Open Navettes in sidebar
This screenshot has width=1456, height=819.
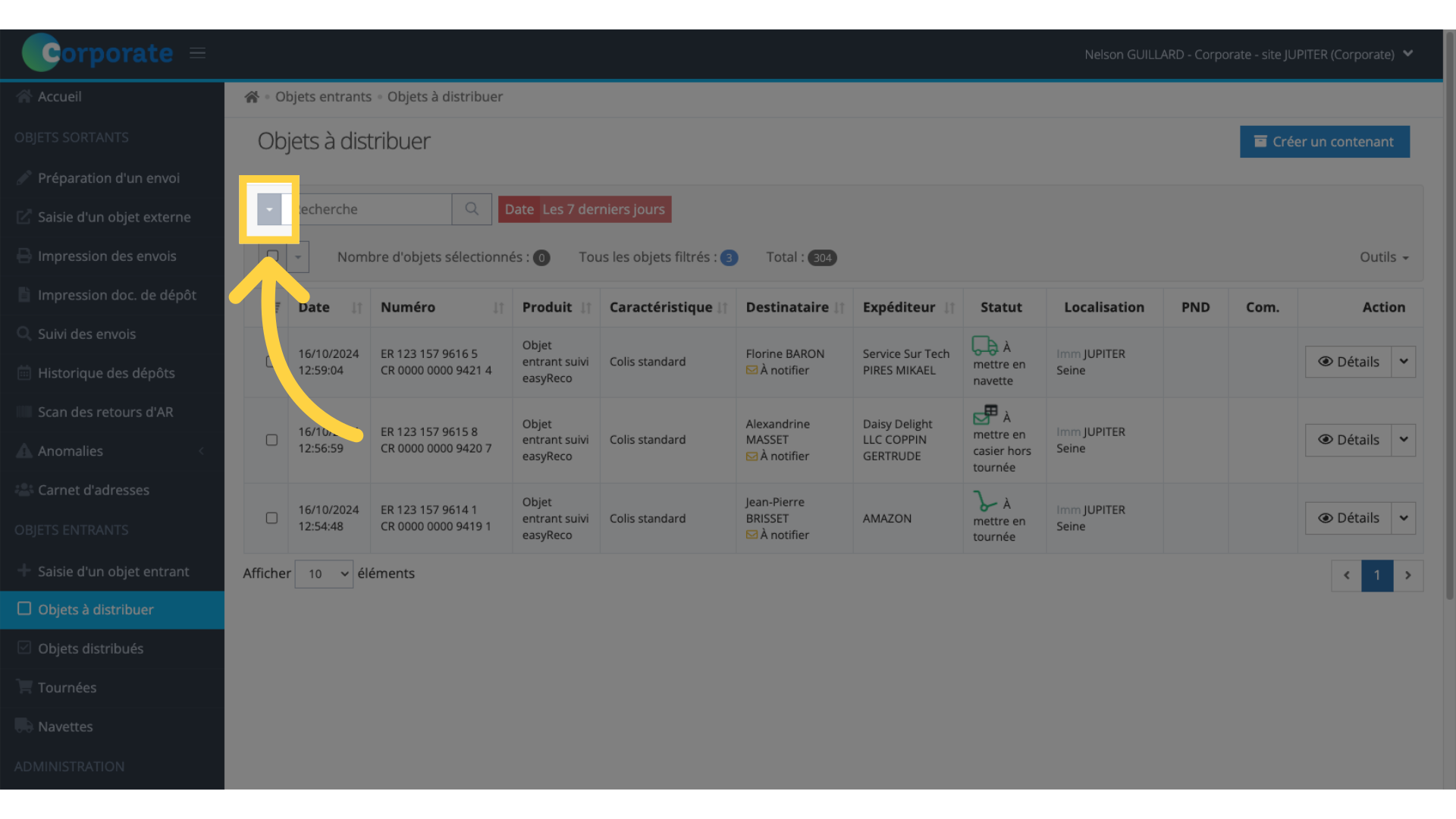(x=112, y=727)
